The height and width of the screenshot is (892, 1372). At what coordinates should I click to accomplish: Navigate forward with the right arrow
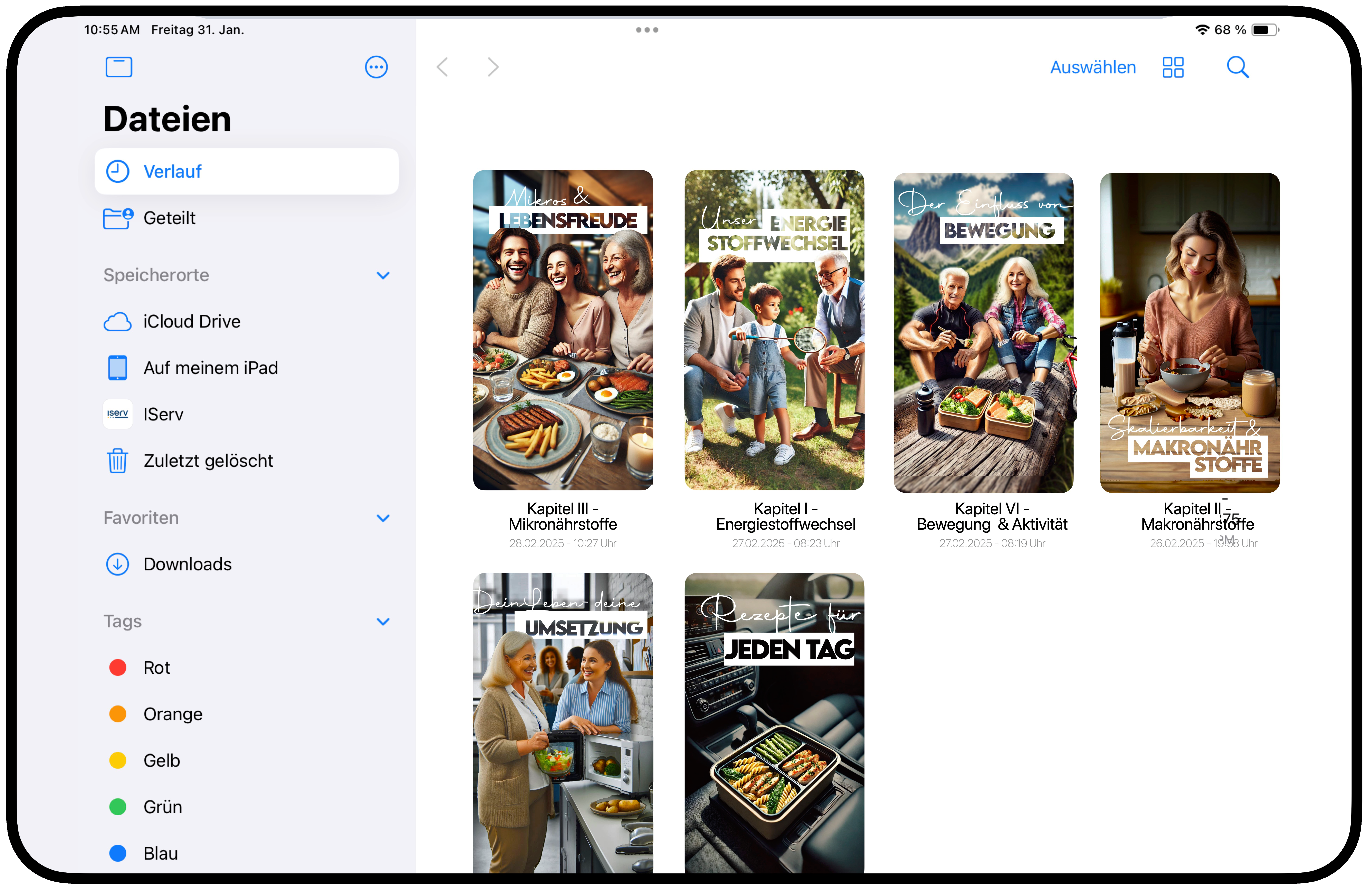click(x=493, y=67)
